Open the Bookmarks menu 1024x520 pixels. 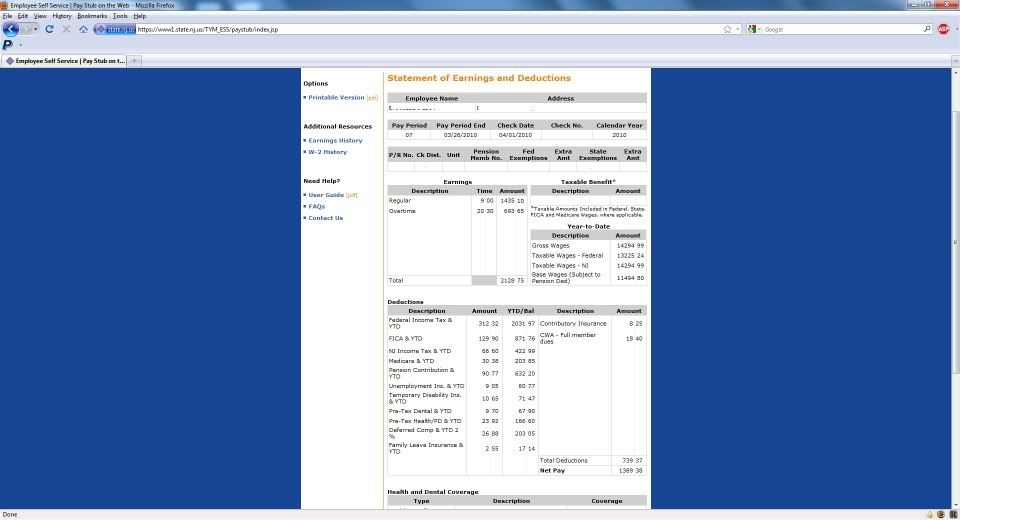click(91, 16)
